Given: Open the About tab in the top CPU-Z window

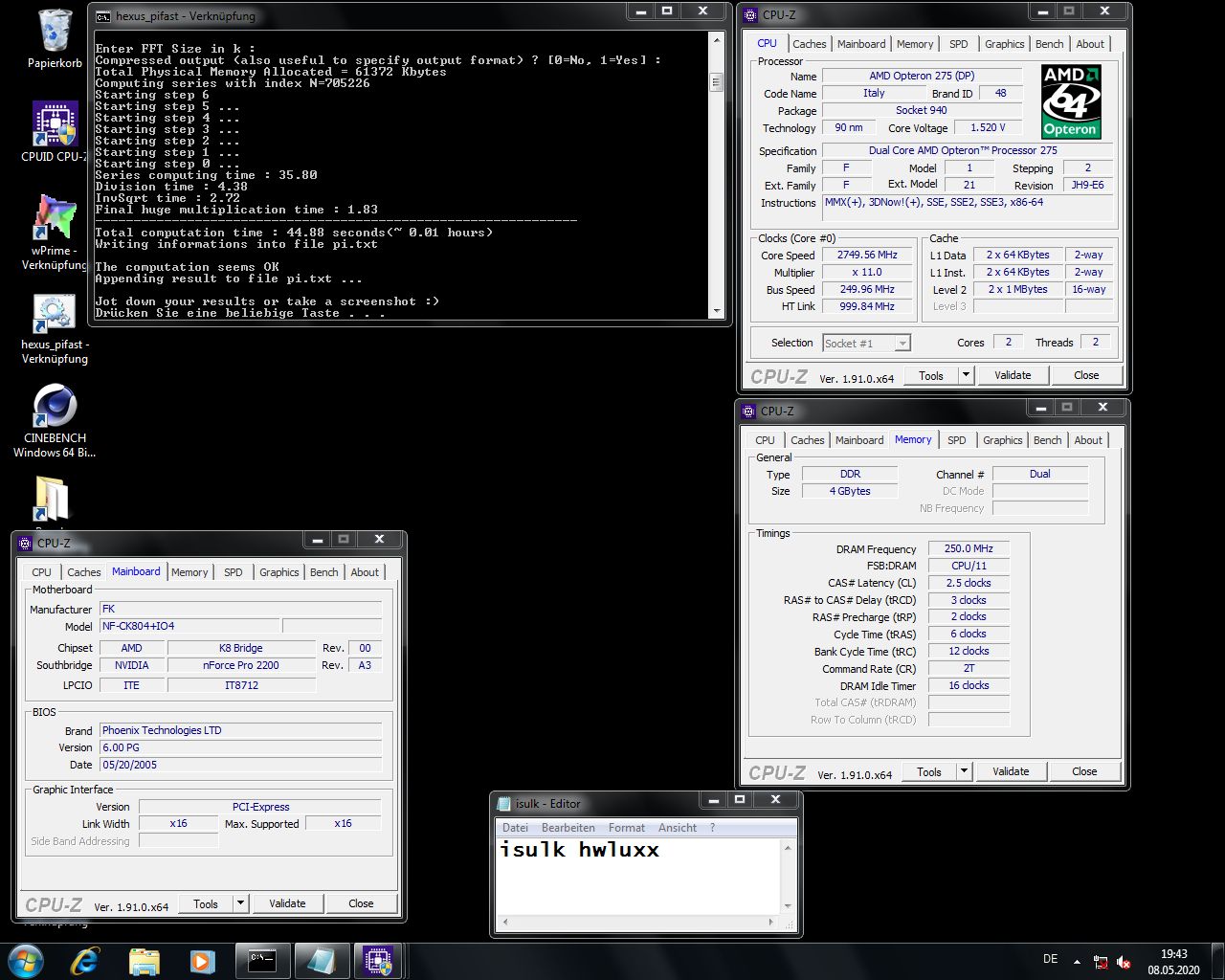Looking at the screenshot, I should tap(1090, 44).
